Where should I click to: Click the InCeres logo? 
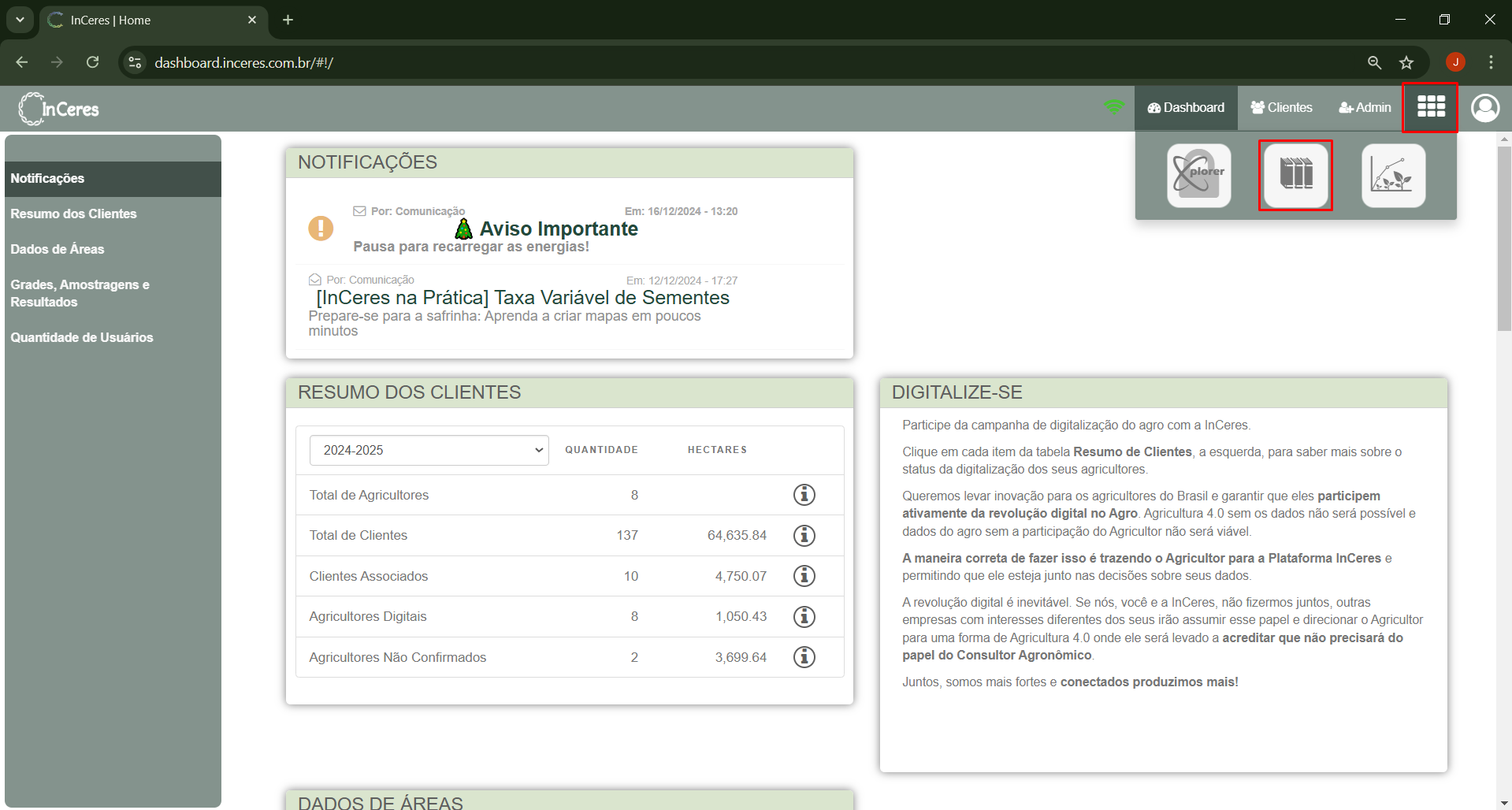pyautogui.click(x=59, y=109)
